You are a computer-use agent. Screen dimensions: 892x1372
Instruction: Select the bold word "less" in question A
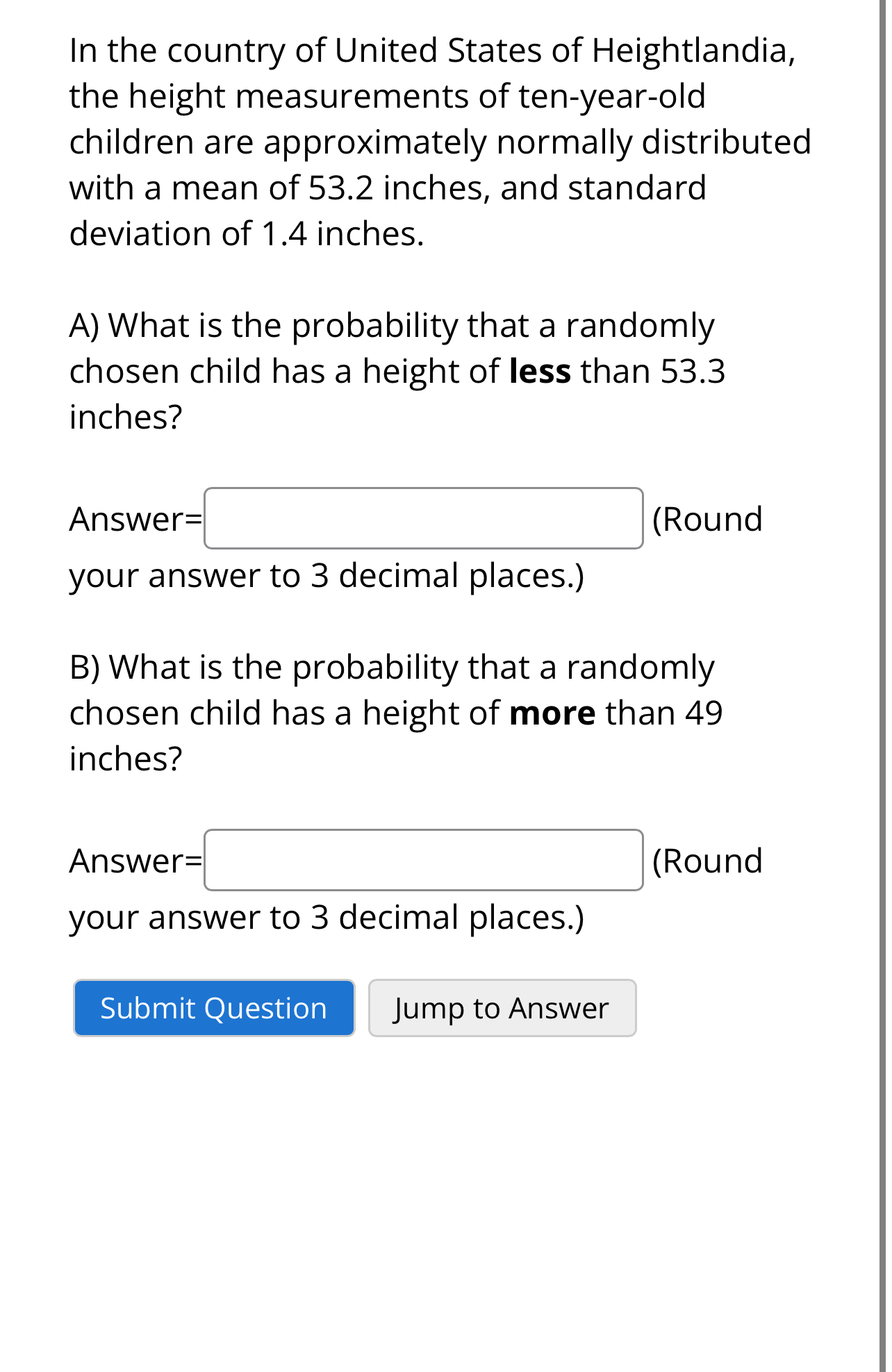click(x=540, y=371)
